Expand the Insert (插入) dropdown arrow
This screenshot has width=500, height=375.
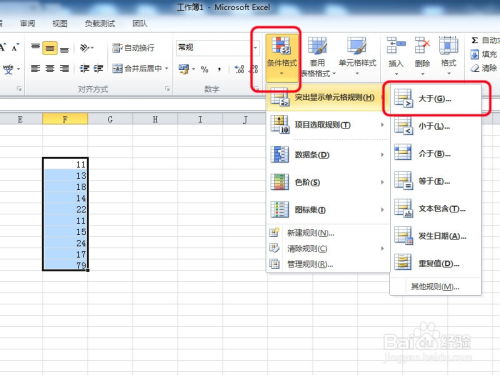tap(396, 74)
